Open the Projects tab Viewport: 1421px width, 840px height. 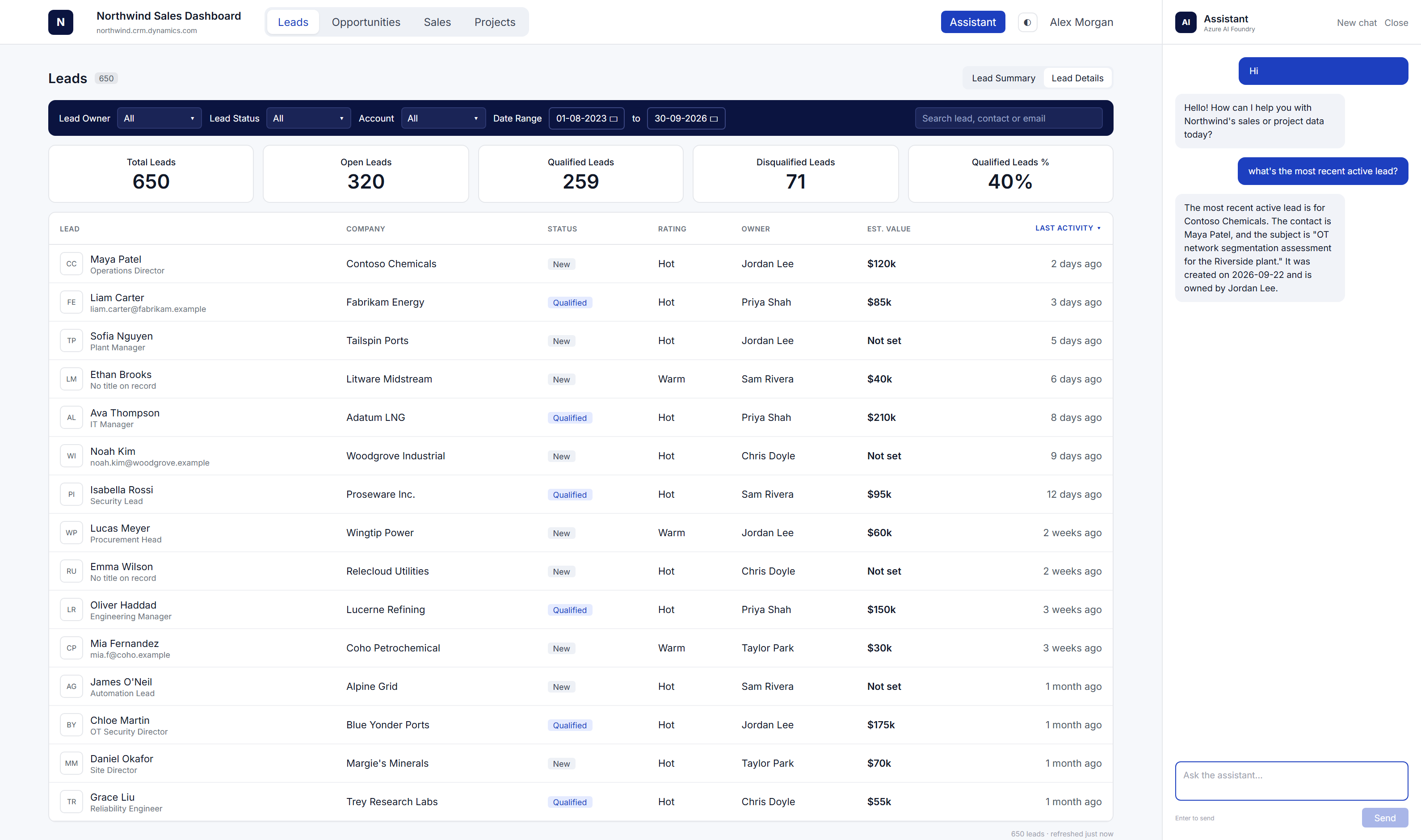[495, 22]
